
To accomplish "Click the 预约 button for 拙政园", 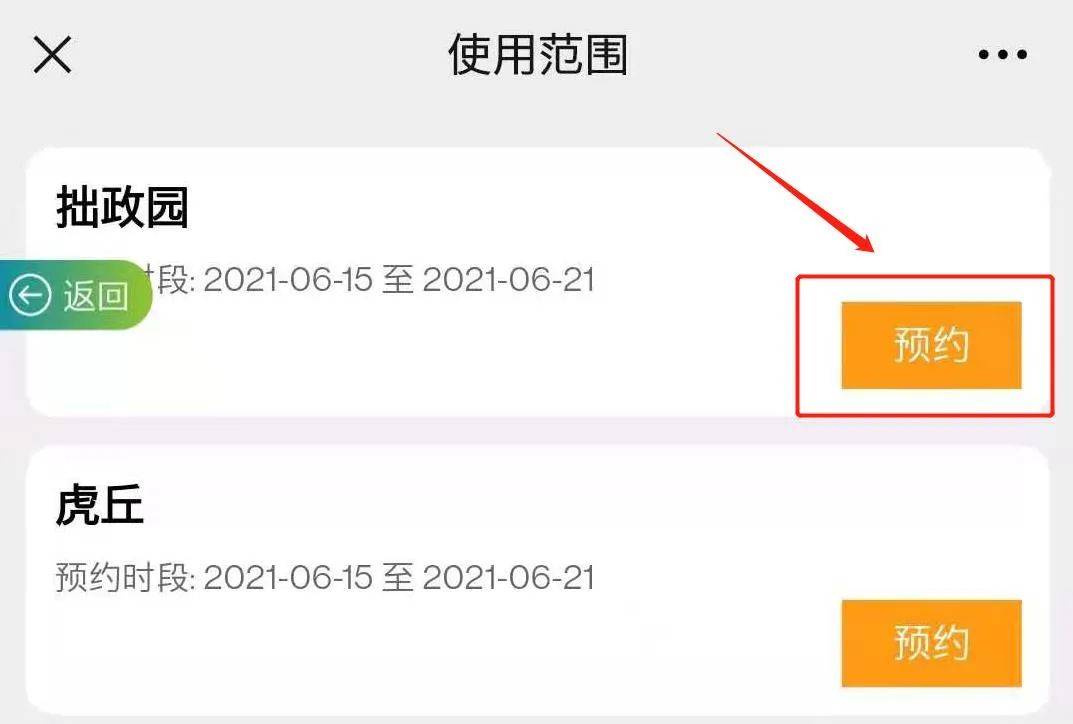I will click(x=931, y=345).
